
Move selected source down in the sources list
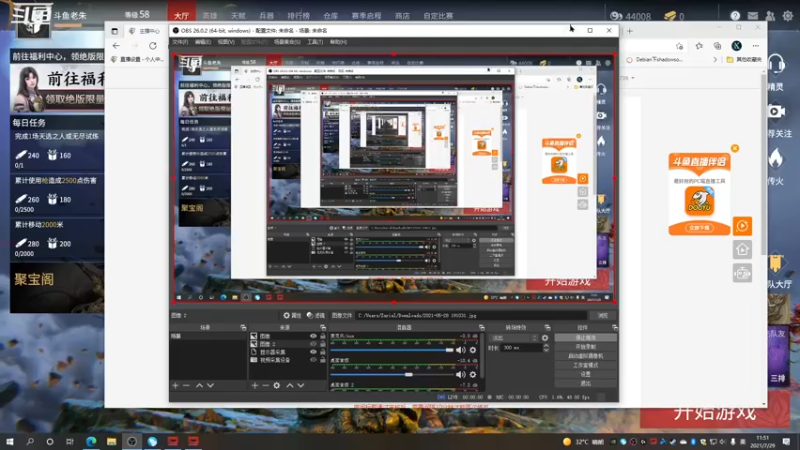click(301, 386)
